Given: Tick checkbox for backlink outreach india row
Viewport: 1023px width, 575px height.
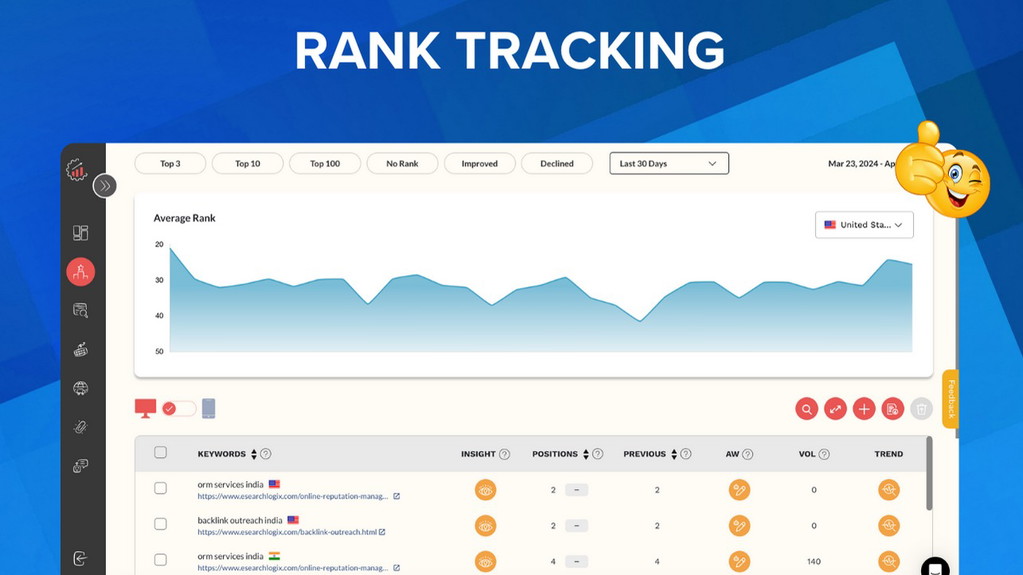Looking at the screenshot, I should click(x=160, y=523).
